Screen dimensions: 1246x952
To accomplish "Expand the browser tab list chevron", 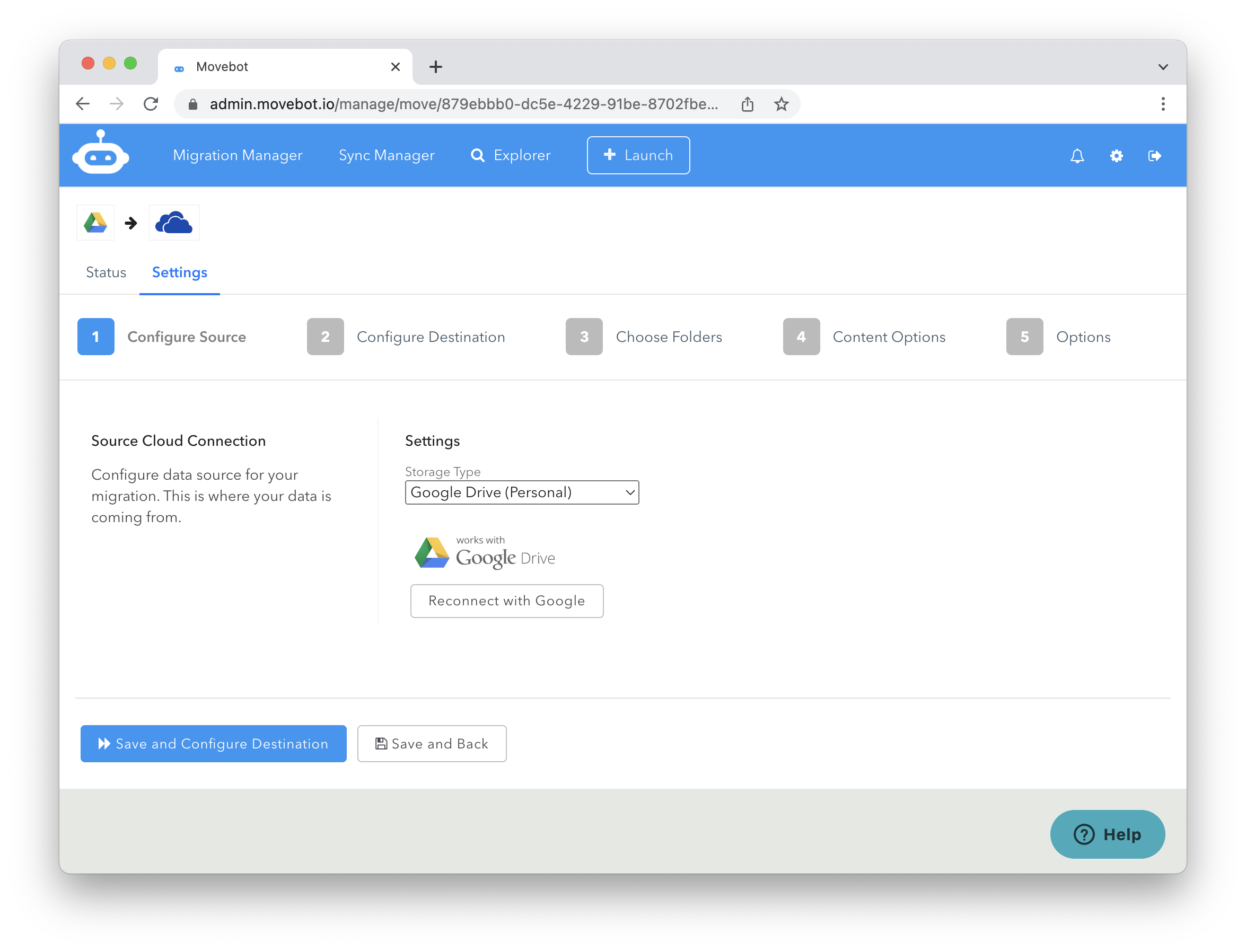I will [x=1163, y=67].
